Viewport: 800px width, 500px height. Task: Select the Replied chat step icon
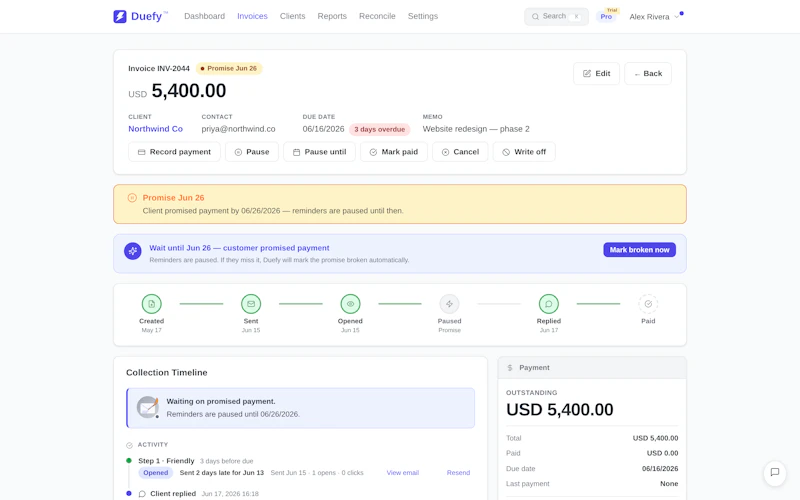tap(548, 304)
